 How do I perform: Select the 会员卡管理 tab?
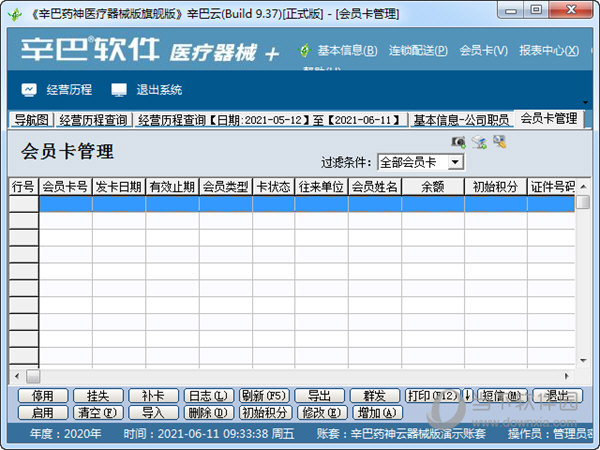tap(549, 118)
